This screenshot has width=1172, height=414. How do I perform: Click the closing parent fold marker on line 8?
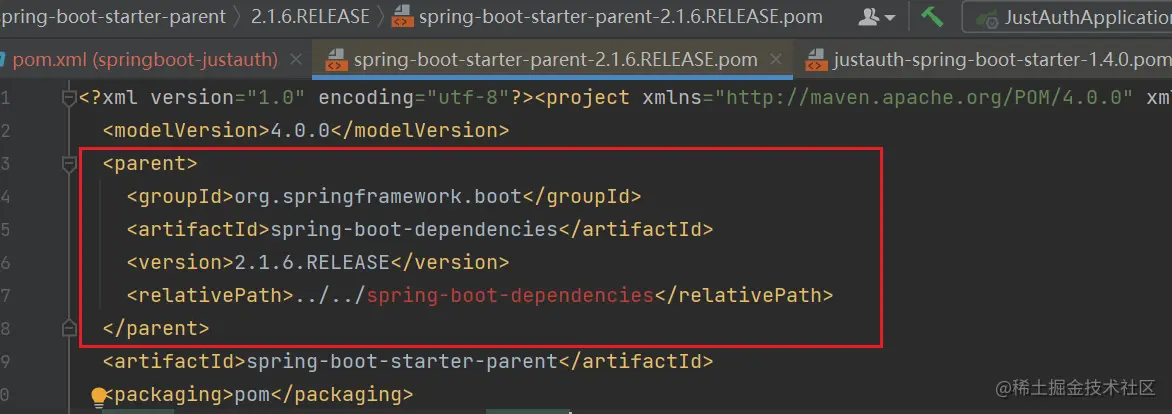(69, 328)
